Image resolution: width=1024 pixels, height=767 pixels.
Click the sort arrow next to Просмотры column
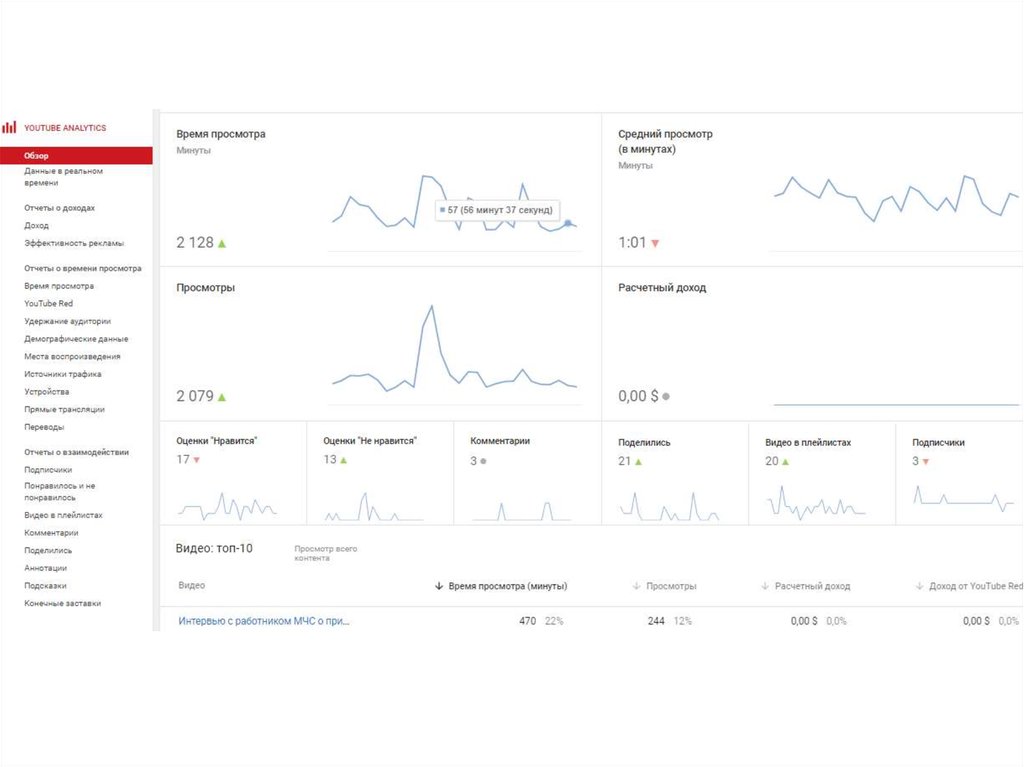637,586
